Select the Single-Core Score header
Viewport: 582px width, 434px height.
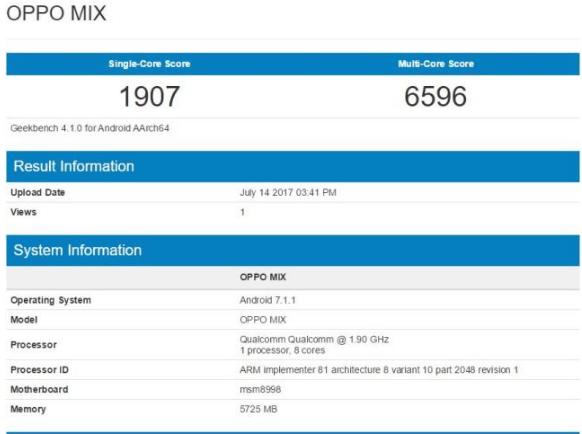149,64
